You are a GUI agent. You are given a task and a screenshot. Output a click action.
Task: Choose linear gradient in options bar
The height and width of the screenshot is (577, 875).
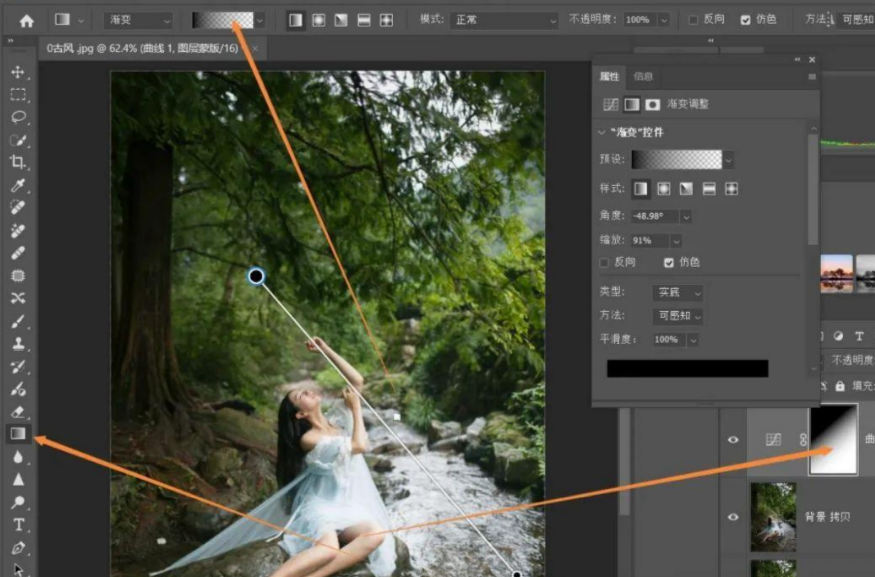click(x=296, y=21)
